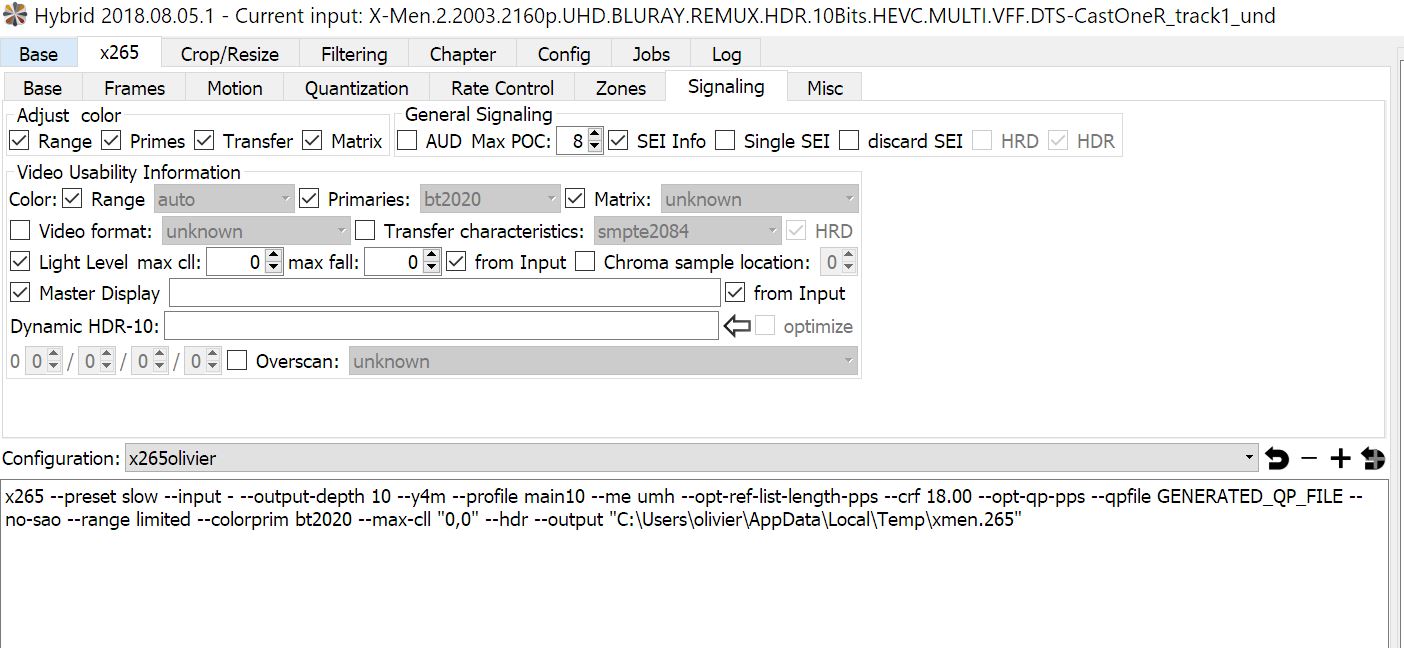1404x648 pixels.
Task: Enable the Transfer characteristics checkbox
Action: pyautogui.click(x=366, y=231)
